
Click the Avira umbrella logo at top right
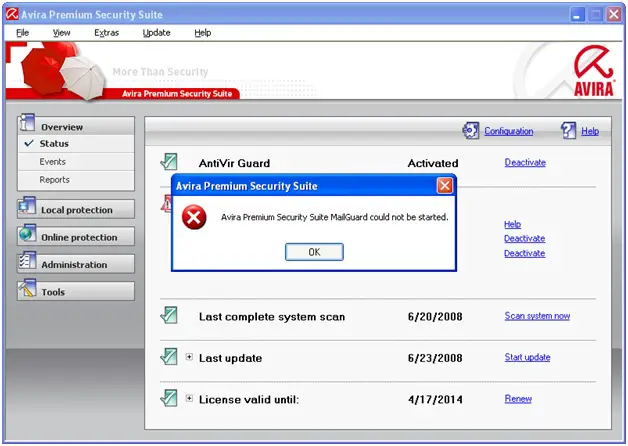[594, 70]
